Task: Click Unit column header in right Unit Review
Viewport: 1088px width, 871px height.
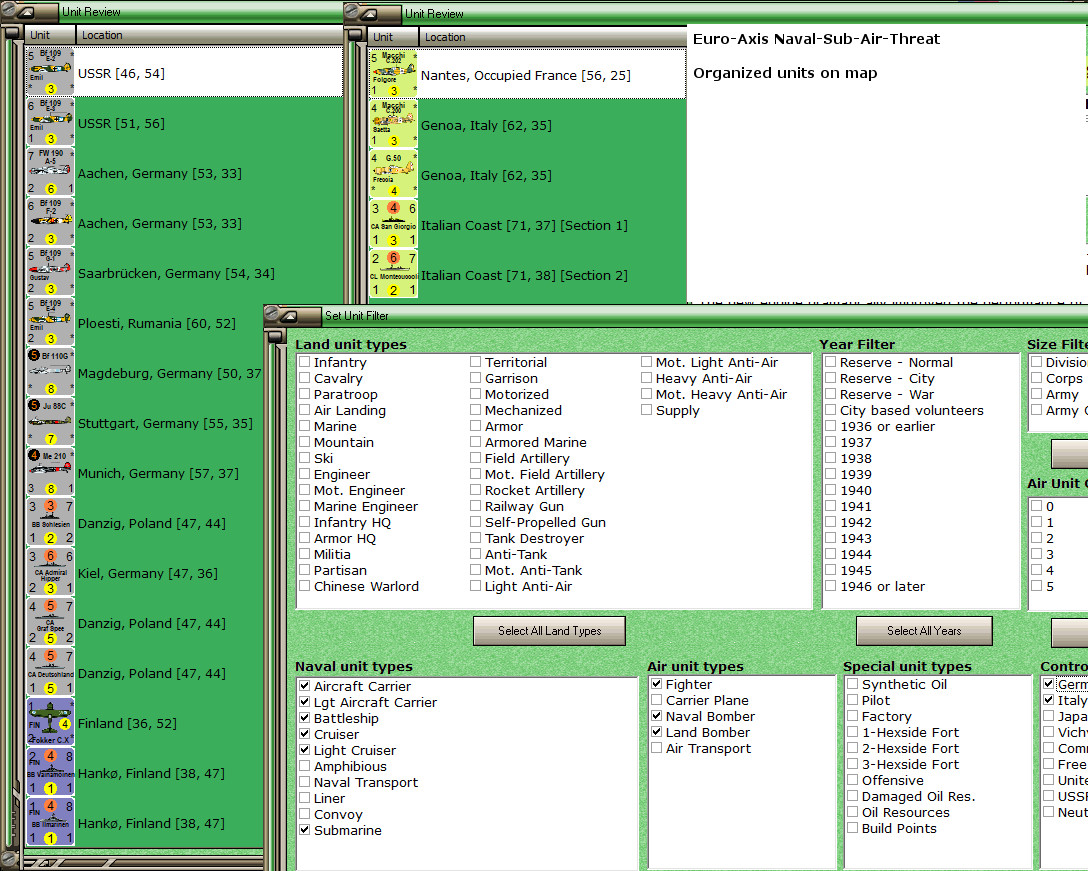Action: [393, 37]
